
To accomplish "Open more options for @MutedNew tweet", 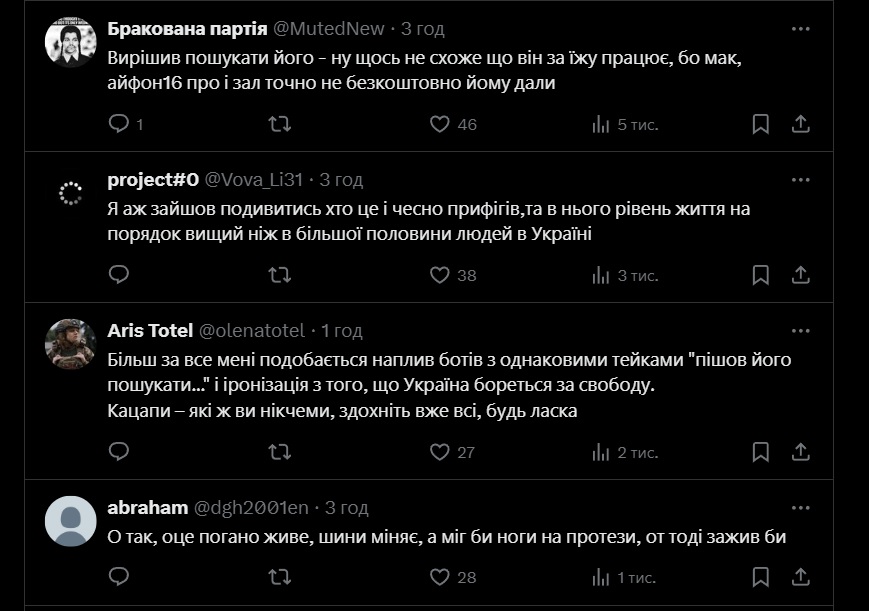I will 800,29.
